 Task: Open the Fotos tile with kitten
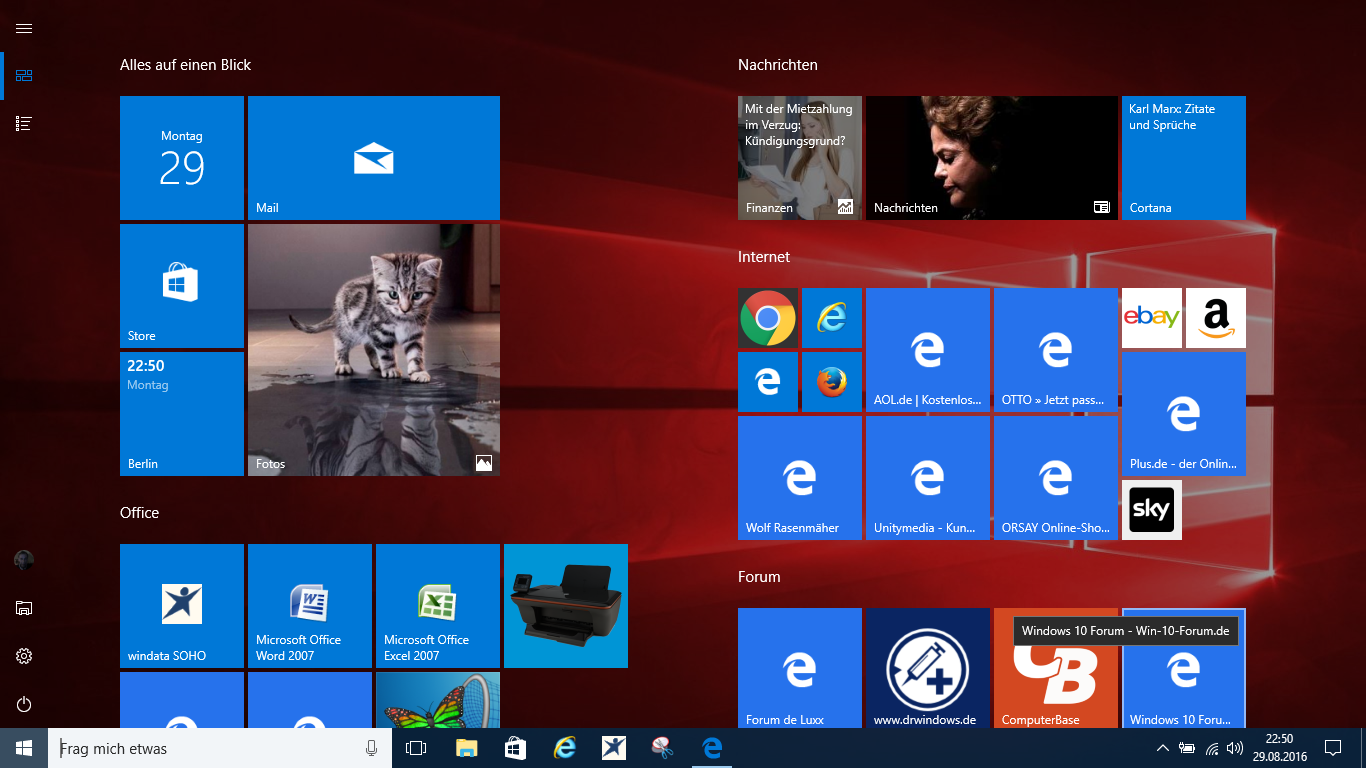tap(374, 350)
